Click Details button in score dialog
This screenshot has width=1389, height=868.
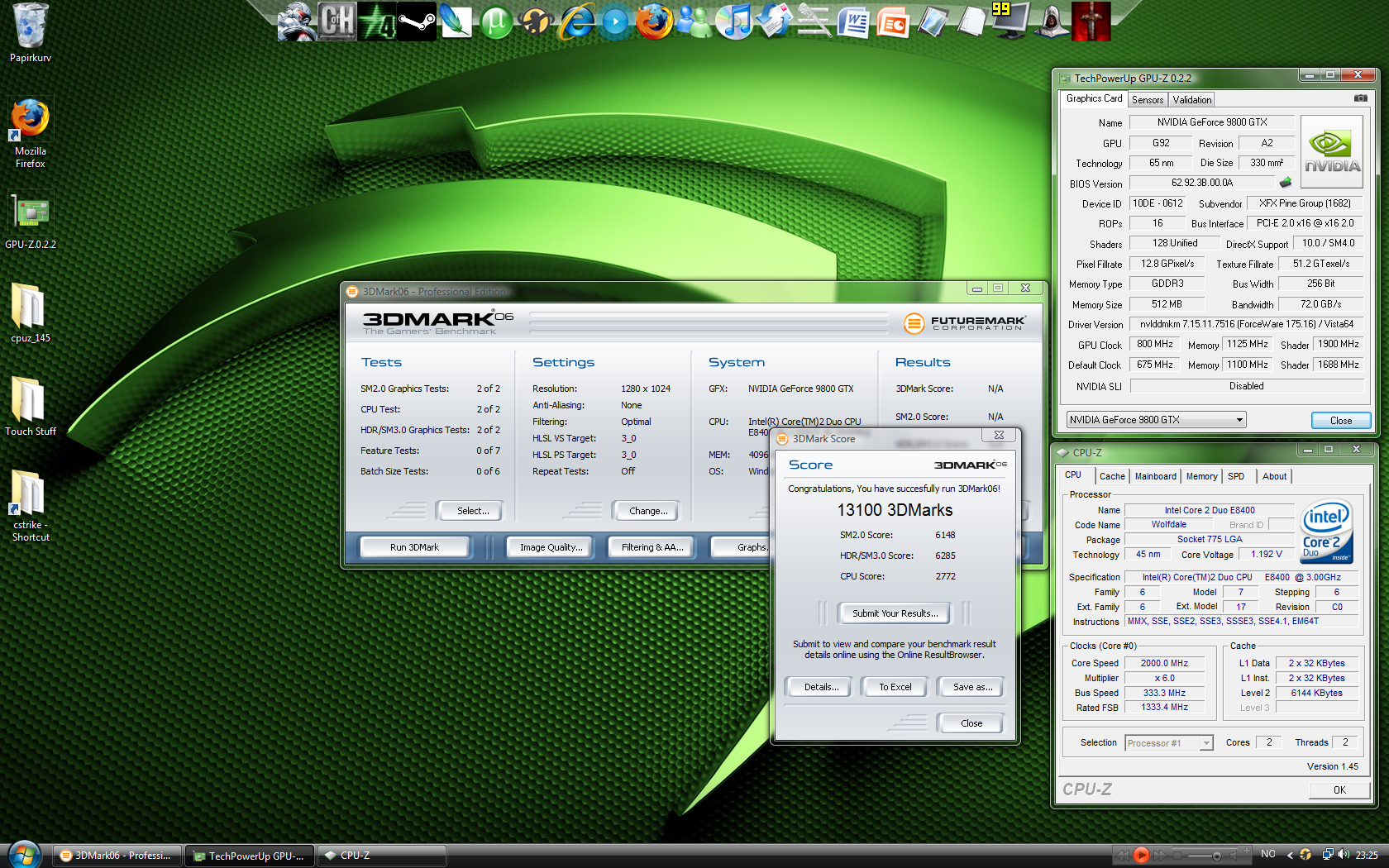[x=821, y=687]
